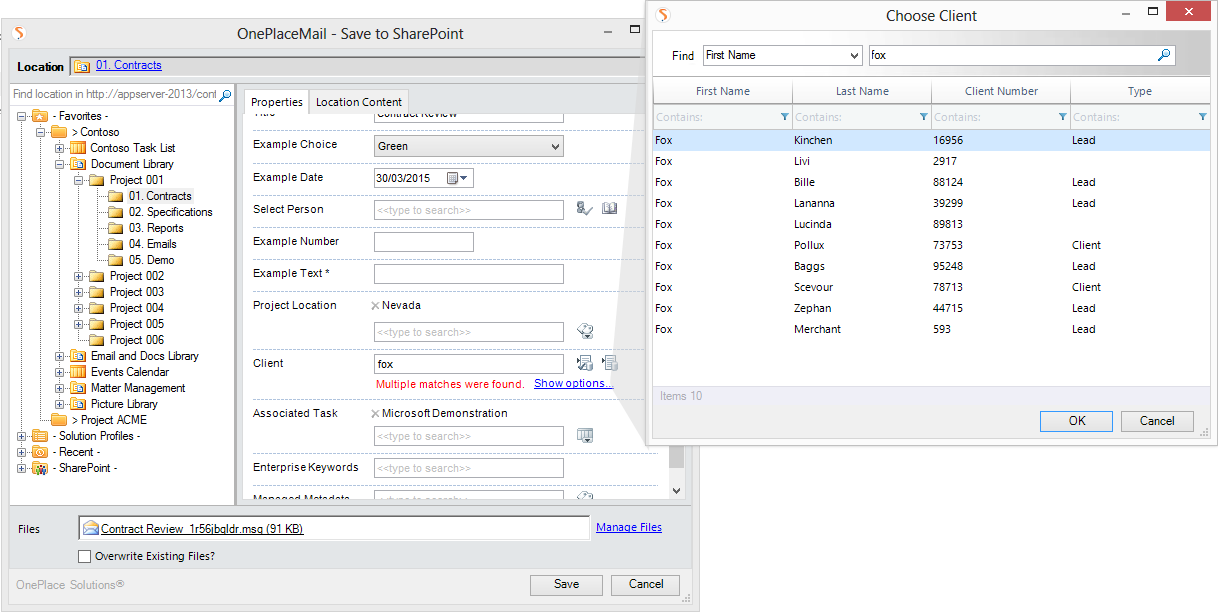Click the term picker icon beside Project Location
Image resolution: width=1218 pixels, height=612 pixels.
(586, 331)
